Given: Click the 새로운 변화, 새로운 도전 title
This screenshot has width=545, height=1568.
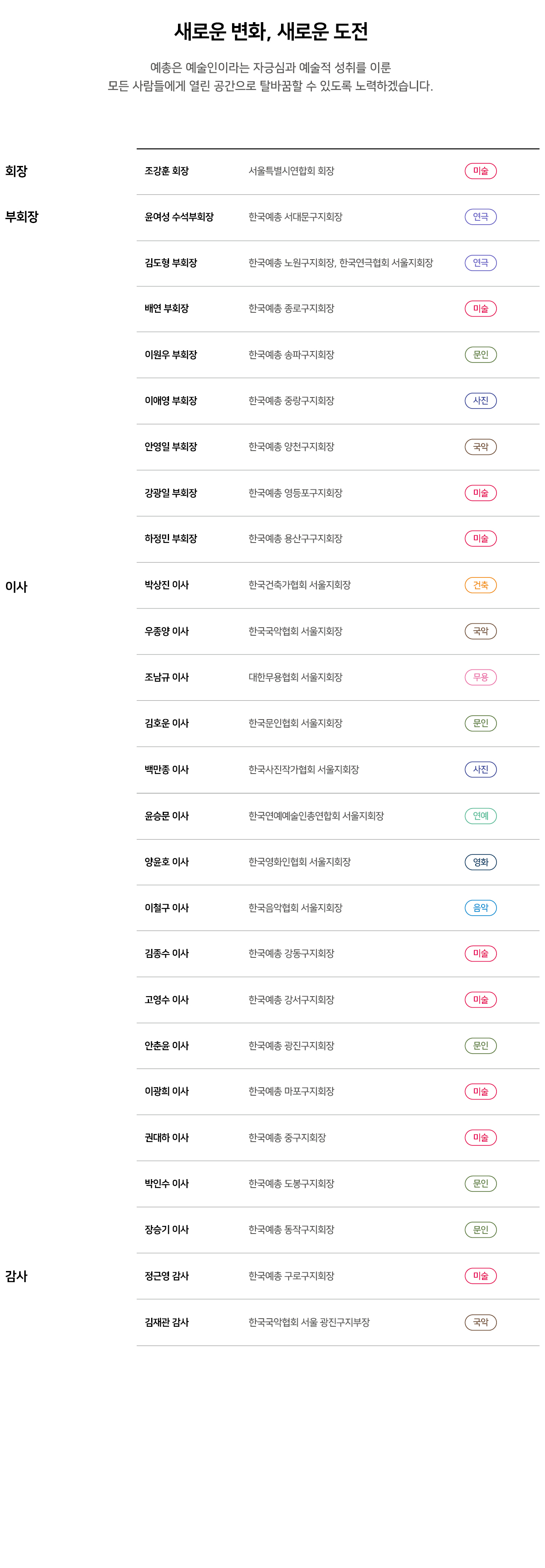Looking at the screenshot, I should point(271,31).
